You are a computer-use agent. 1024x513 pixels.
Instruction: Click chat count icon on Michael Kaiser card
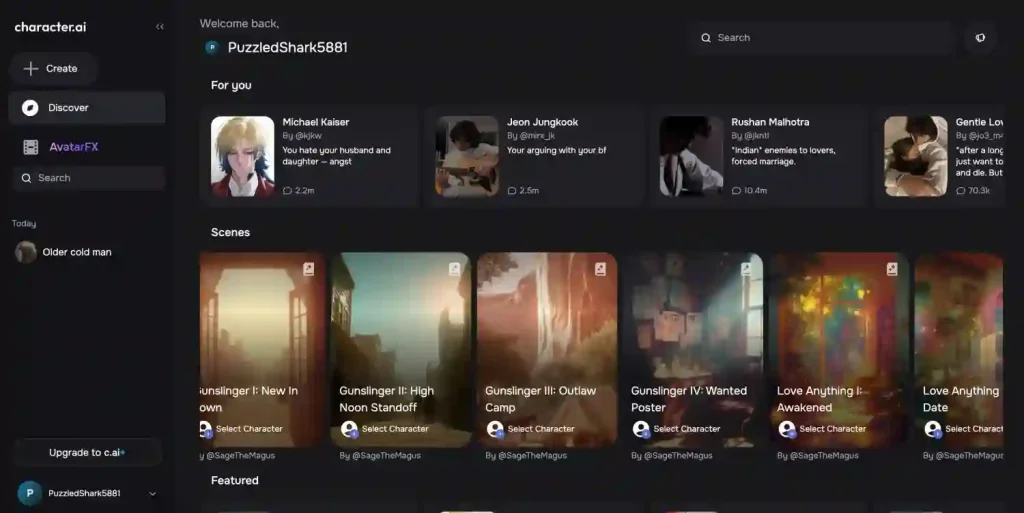click(x=287, y=191)
